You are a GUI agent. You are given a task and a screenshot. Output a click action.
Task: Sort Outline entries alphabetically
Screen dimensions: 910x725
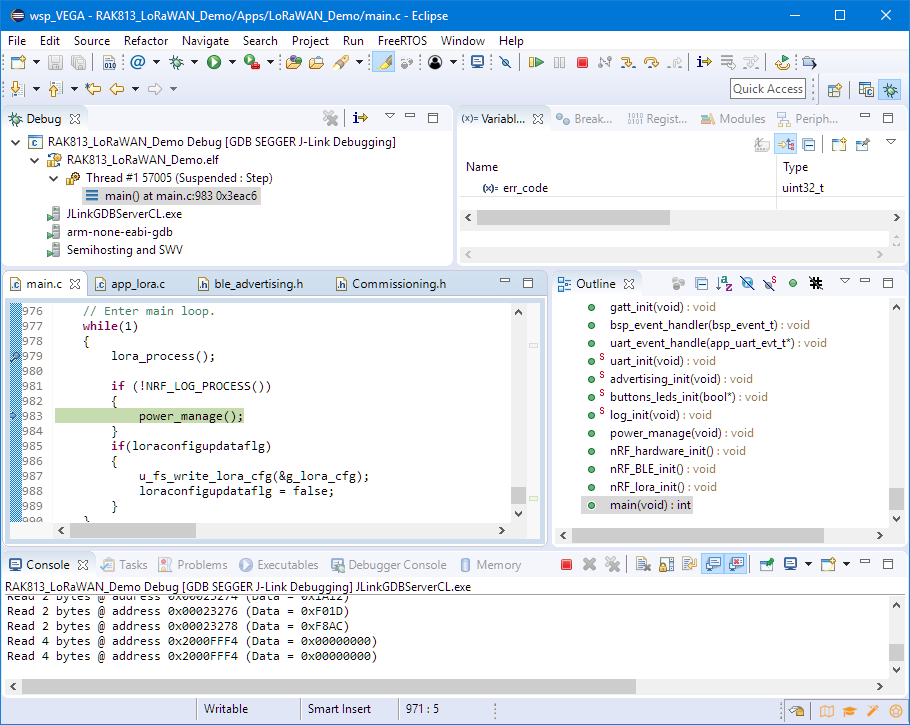pyautogui.click(x=724, y=284)
